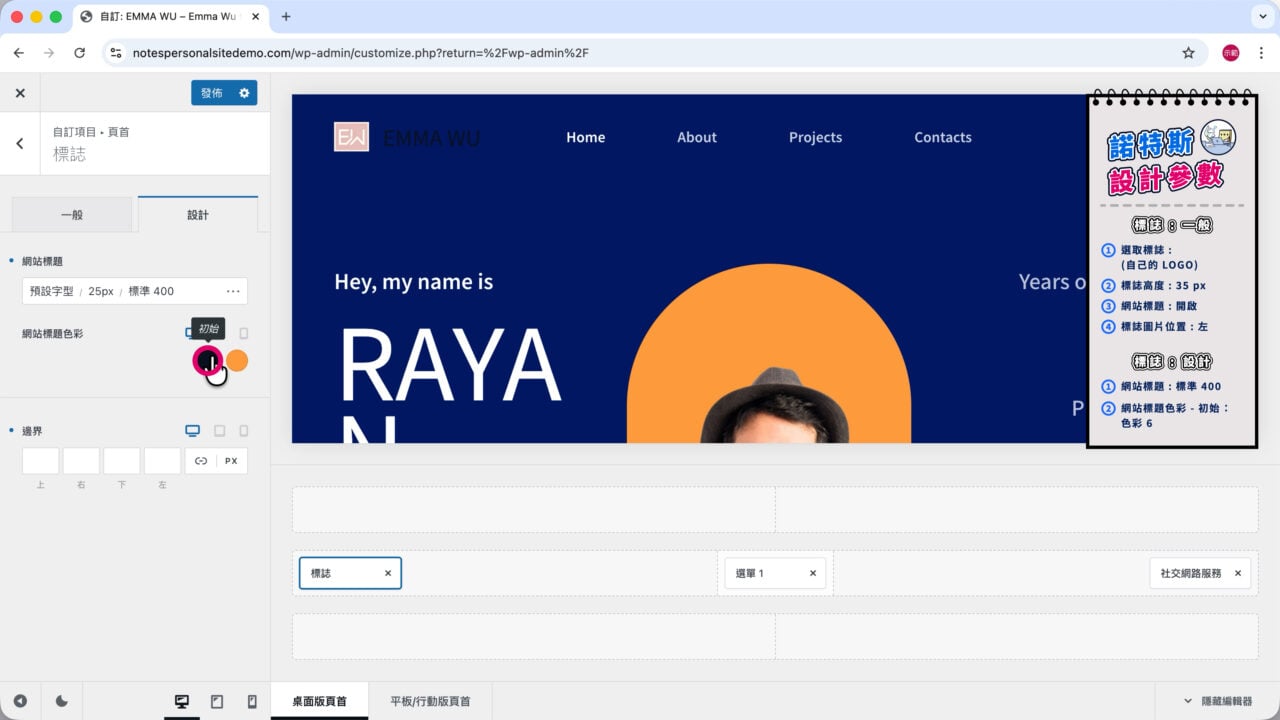Open the 平板/行動版頁首 tab
Viewport: 1280px width, 720px height.
(x=430, y=702)
